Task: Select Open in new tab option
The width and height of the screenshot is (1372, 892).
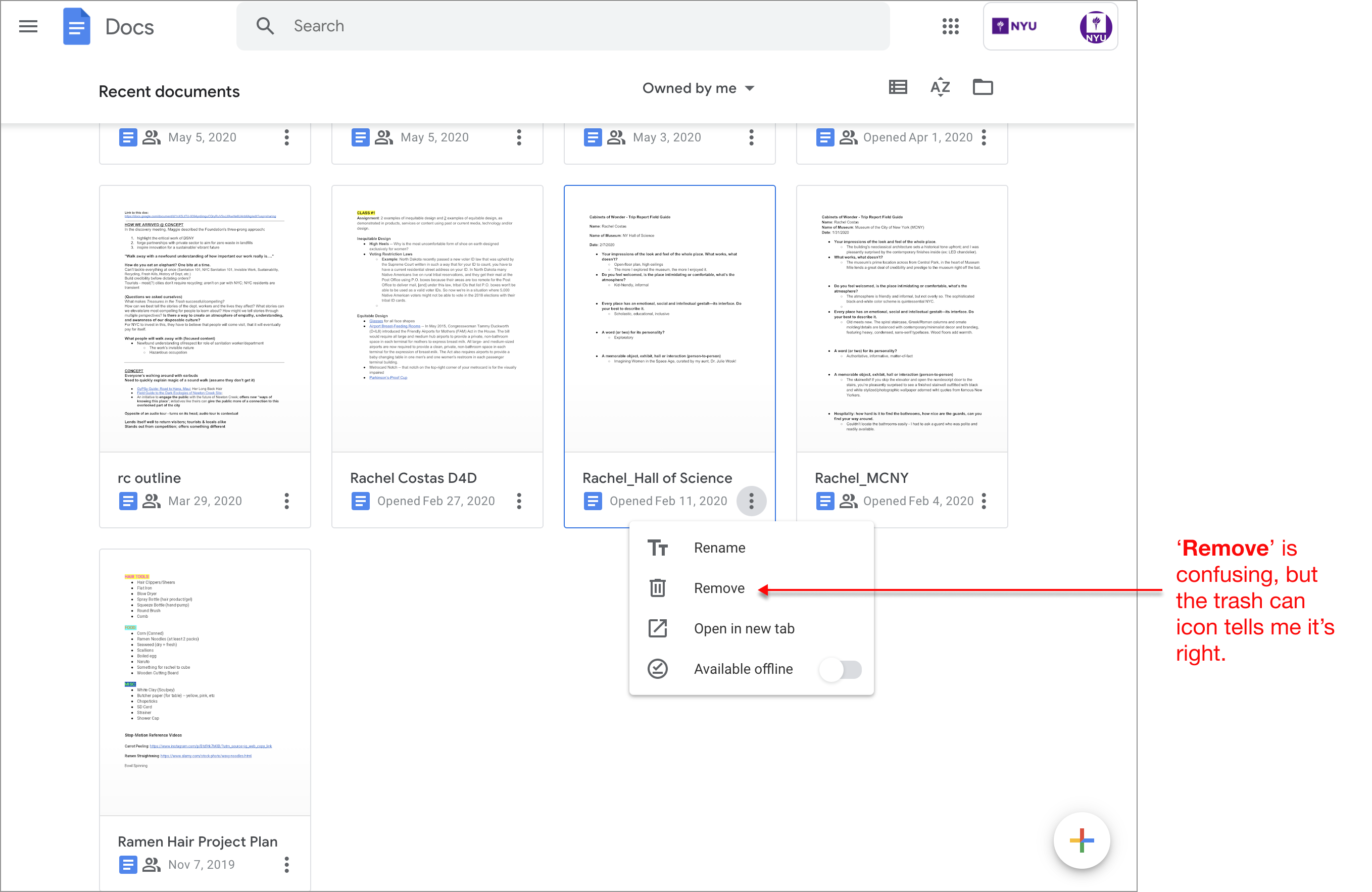Action: pyautogui.click(x=744, y=629)
